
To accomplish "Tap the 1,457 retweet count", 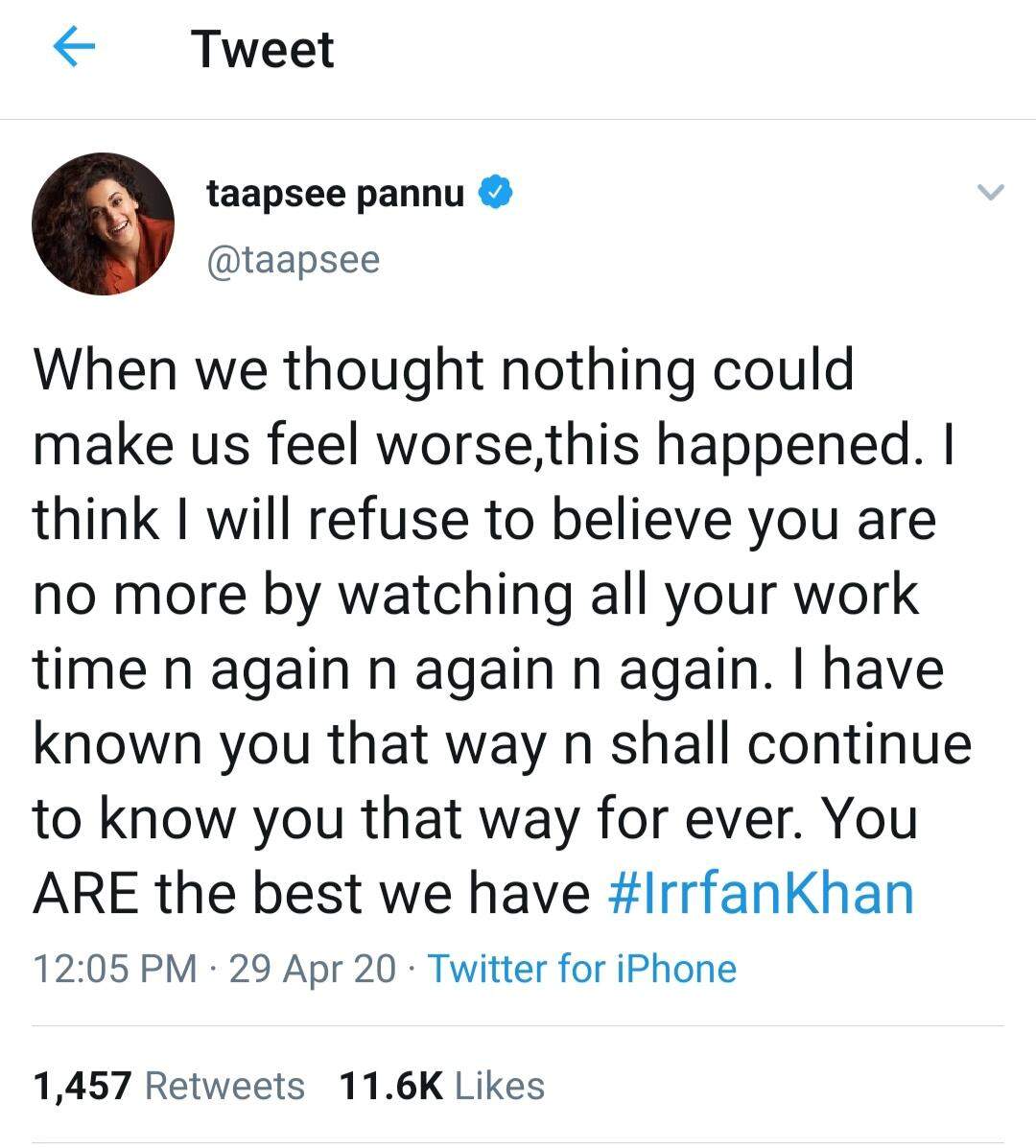I will pyautogui.click(x=82, y=1086).
